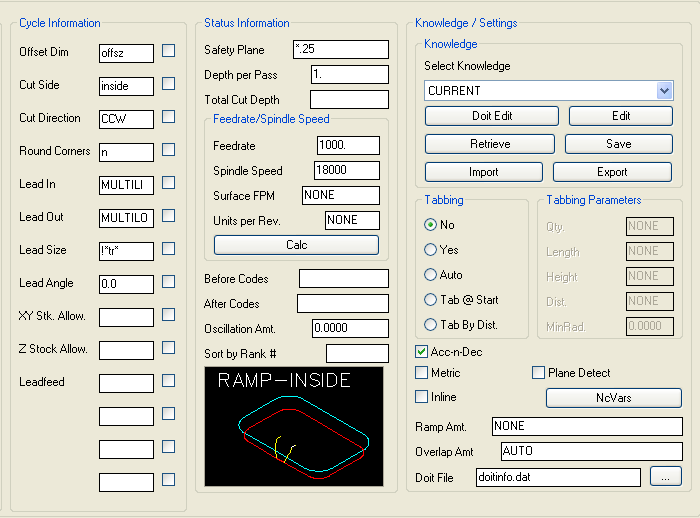The image size is (700, 518).
Task: Click the Surface FPM field
Action: click(341, 196)
